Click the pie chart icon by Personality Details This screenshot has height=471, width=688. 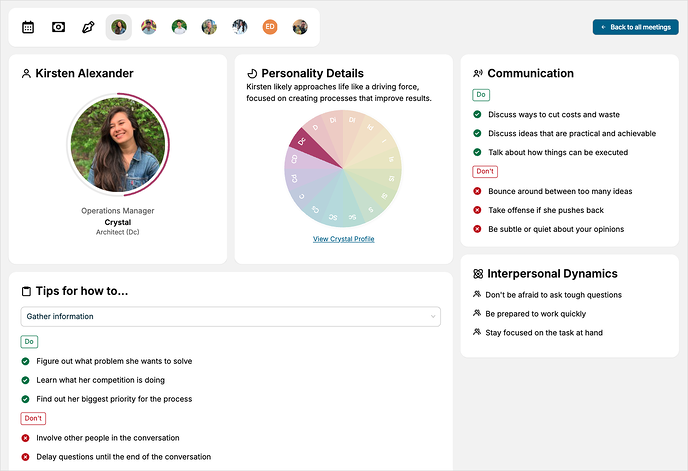click(252, 73)
